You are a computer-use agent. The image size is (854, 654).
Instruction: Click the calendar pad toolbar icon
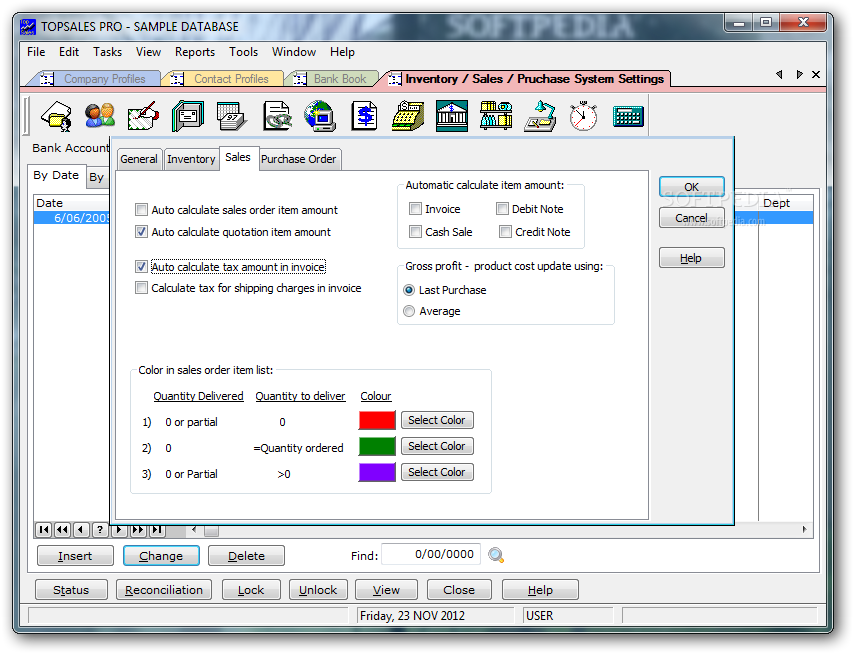point(231,116)
